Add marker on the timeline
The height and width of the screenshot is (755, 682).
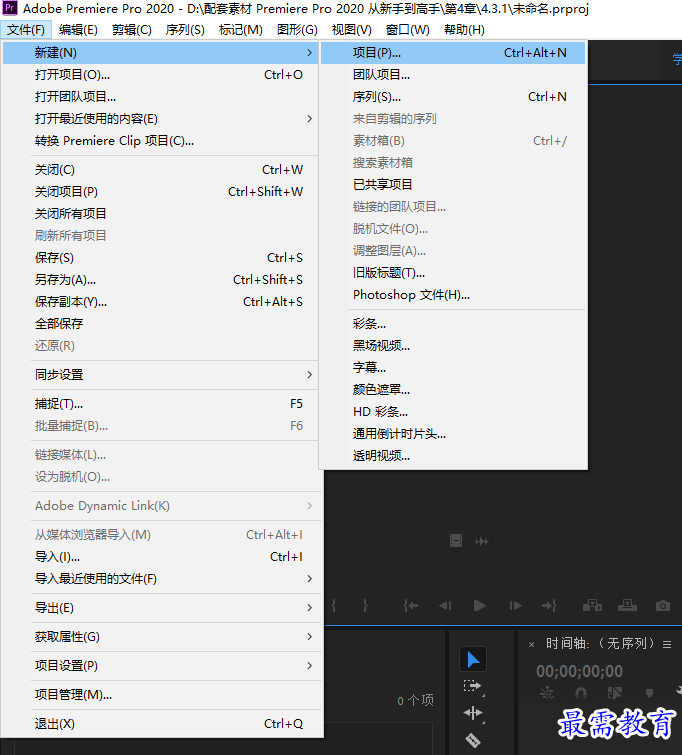pyautogui.click(x=649, y=693)
